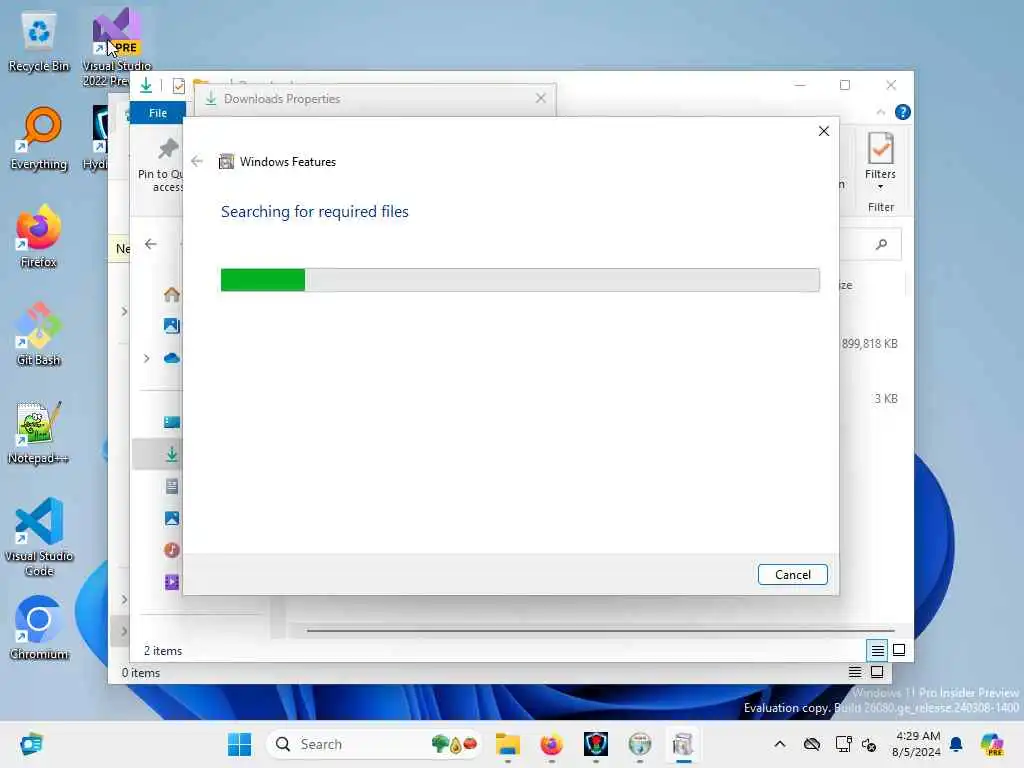Click the search magnifier in Explorer
Image resolution: width=1024 pixels, height=768 pixels.
pos(881,244)
